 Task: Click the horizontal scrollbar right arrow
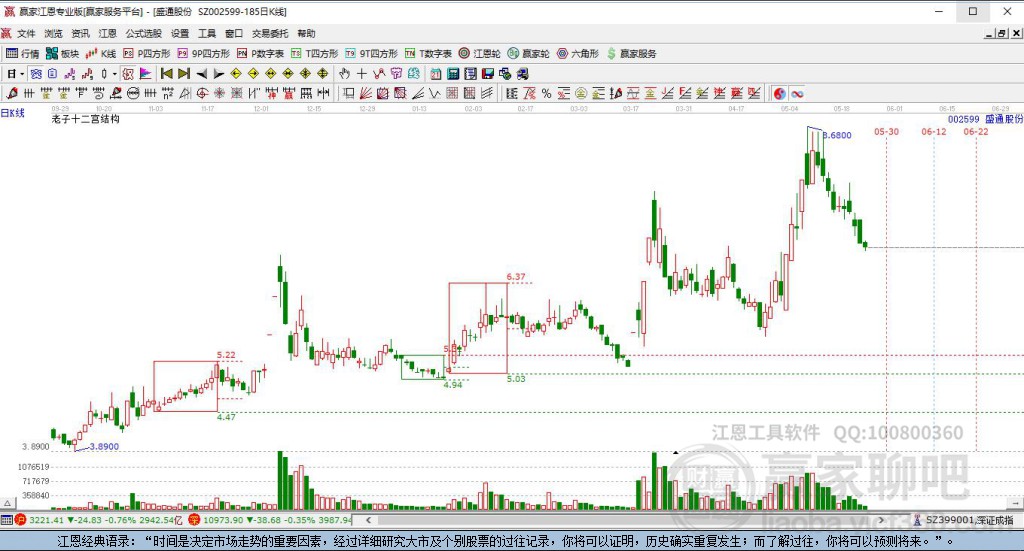[882, 520]
